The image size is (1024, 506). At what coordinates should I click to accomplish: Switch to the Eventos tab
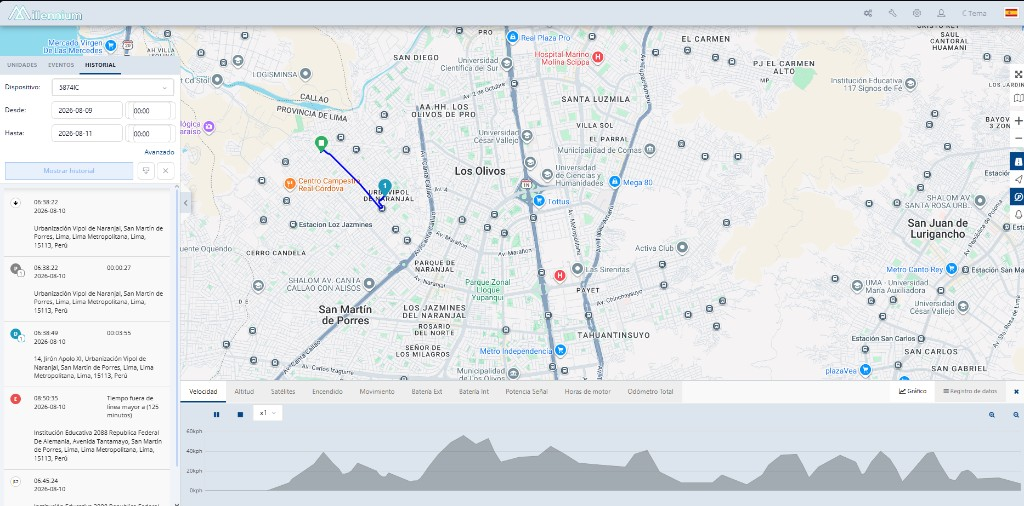point(61,65)
